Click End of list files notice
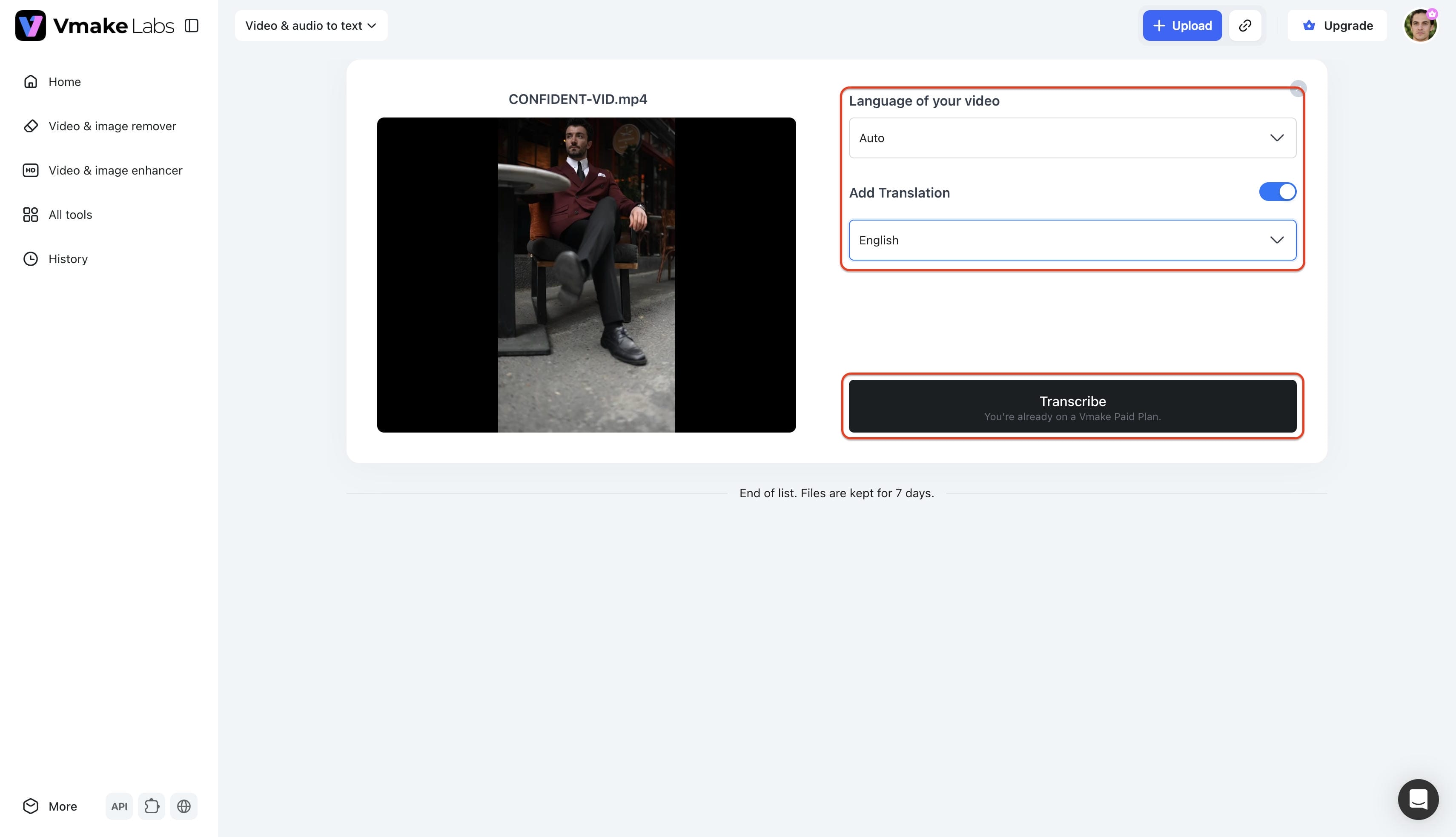 tap(837, 493)
